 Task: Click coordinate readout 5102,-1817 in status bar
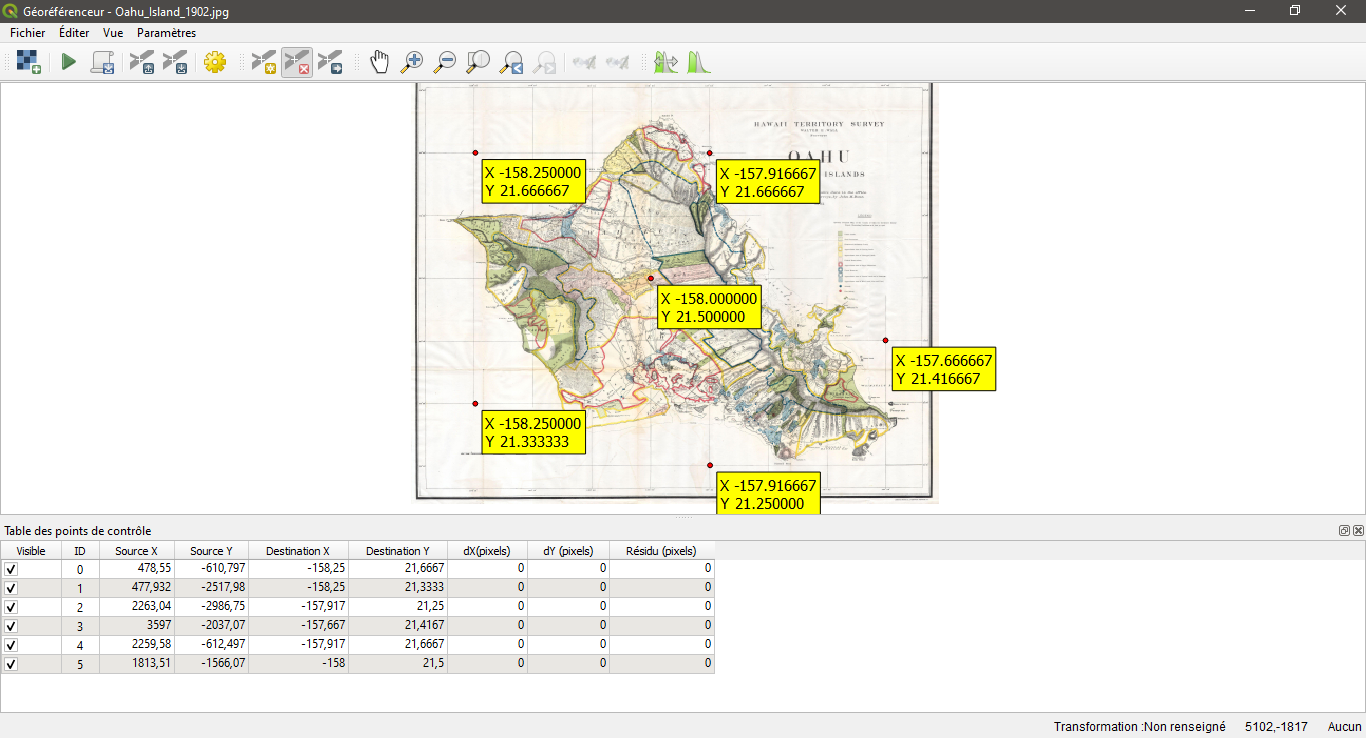tap(1276, 727)
